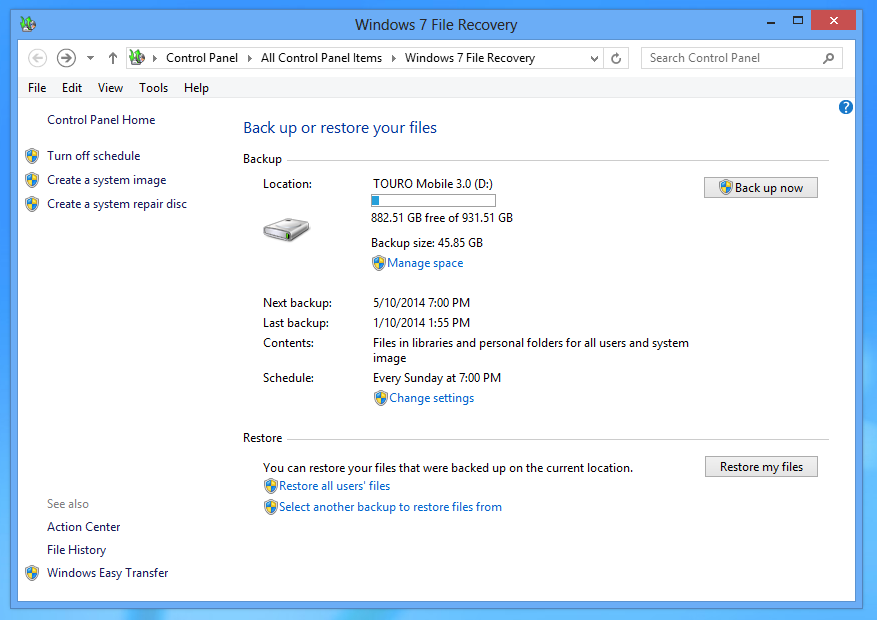Click the Forward navigation arrow

[x=66, y=58]
